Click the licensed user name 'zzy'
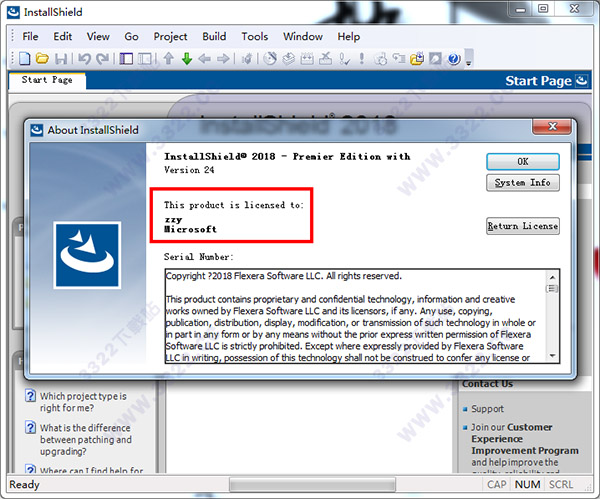This screenshot has height=499, width=600. pos(173,220)
